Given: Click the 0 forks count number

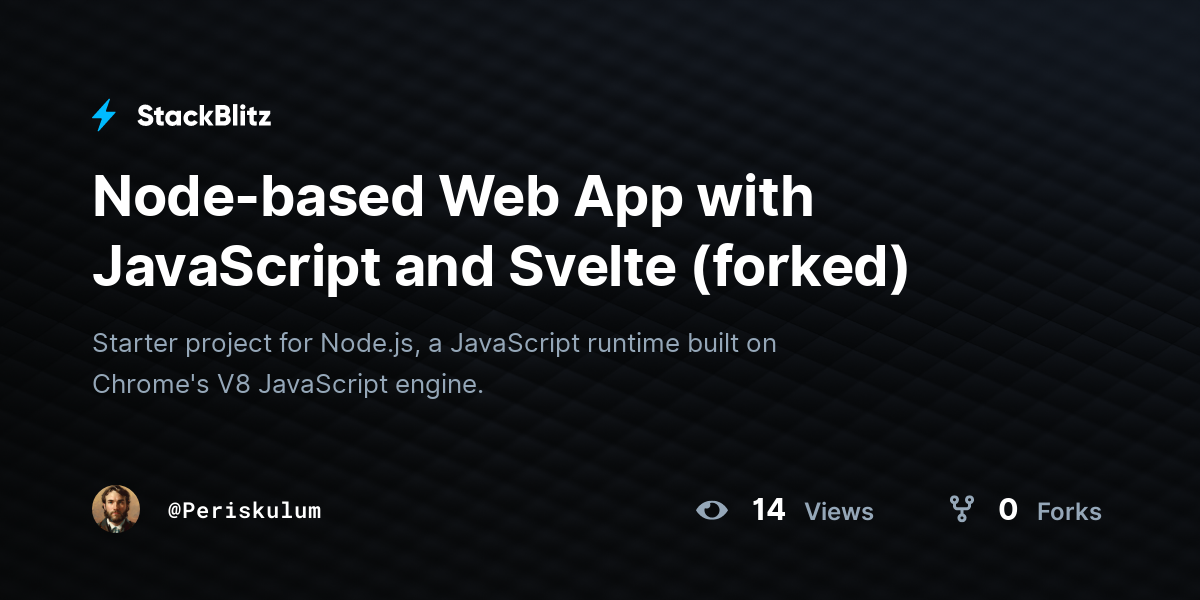Looking at the screenshot, I should click(1008, 510).
